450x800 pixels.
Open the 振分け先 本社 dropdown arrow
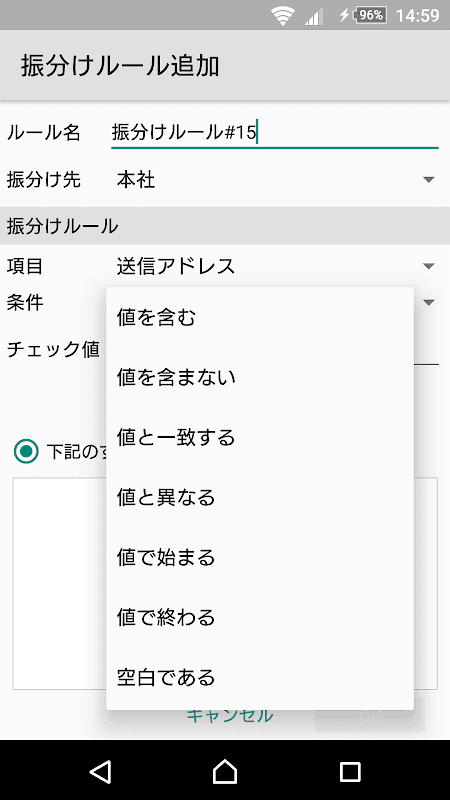pyautogui.click(x=429, y=180)
